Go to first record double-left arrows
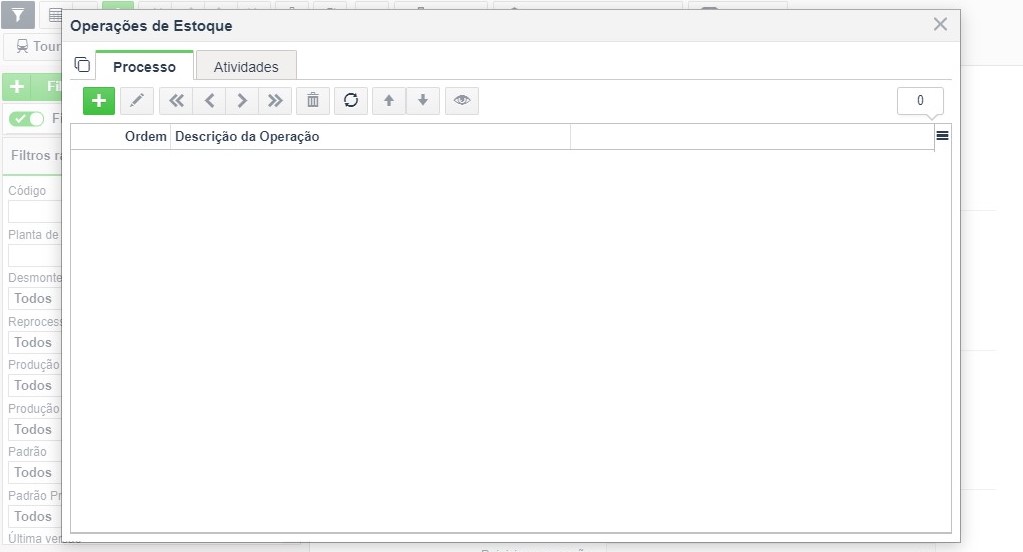The width and height of the screenshot is (1023, 552). 176,100
